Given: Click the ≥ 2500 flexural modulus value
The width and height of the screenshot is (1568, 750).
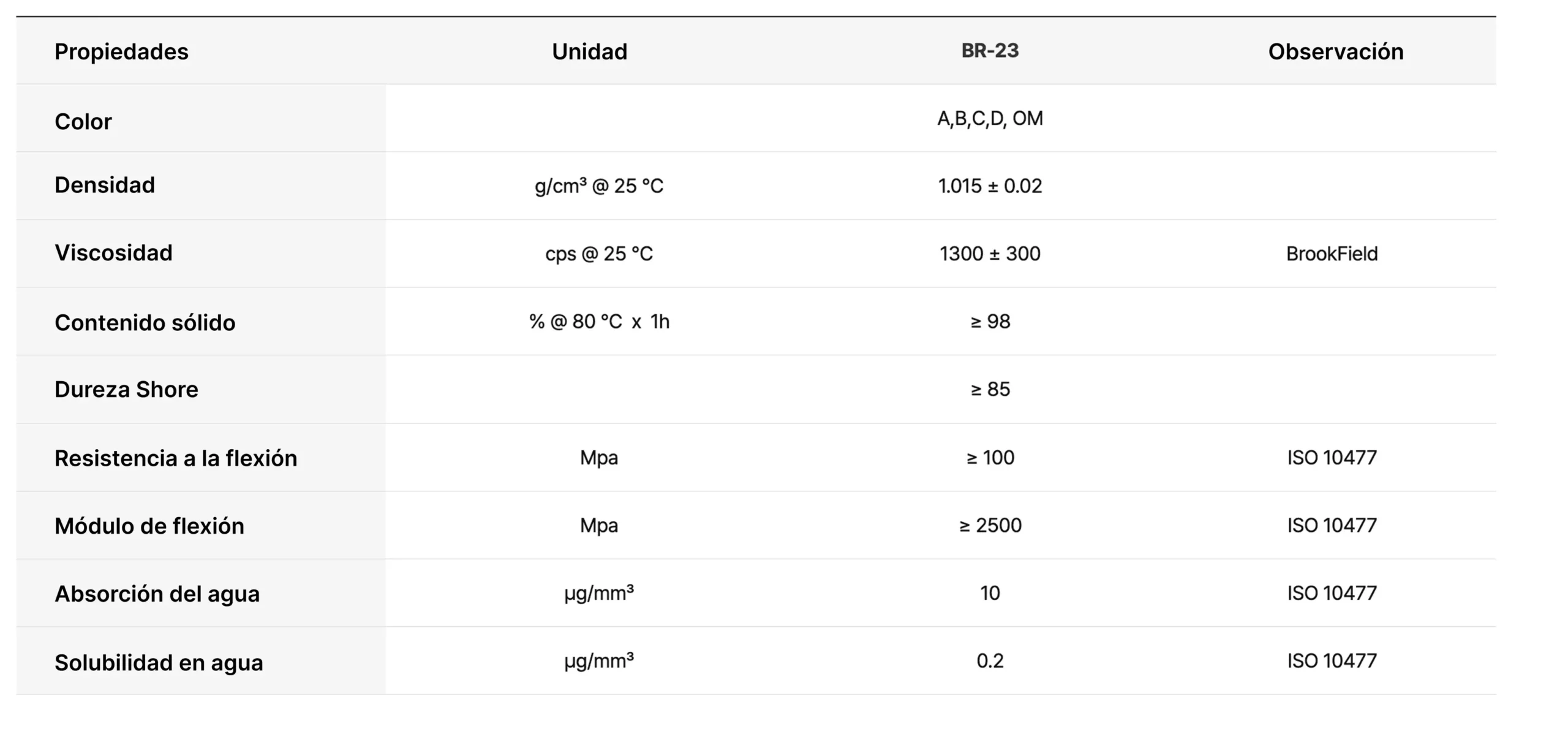Looking at the screenshot, I should [990, 525].
